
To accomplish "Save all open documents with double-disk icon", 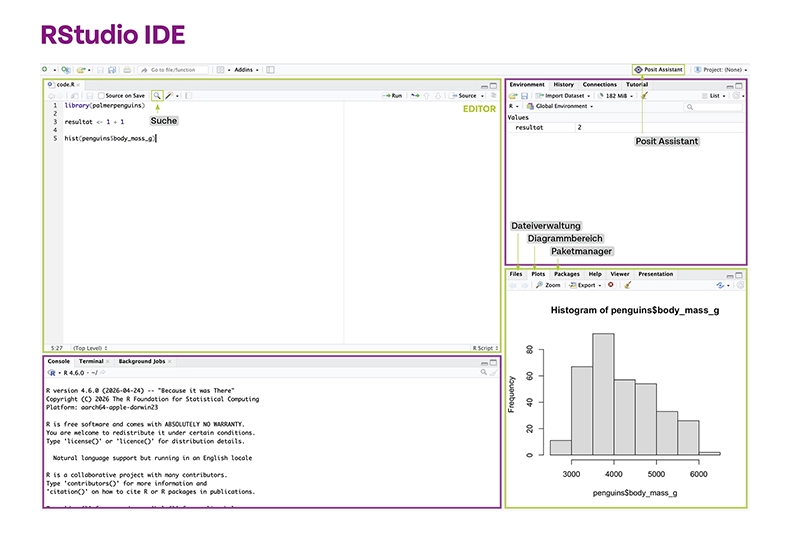I will 112,70.
